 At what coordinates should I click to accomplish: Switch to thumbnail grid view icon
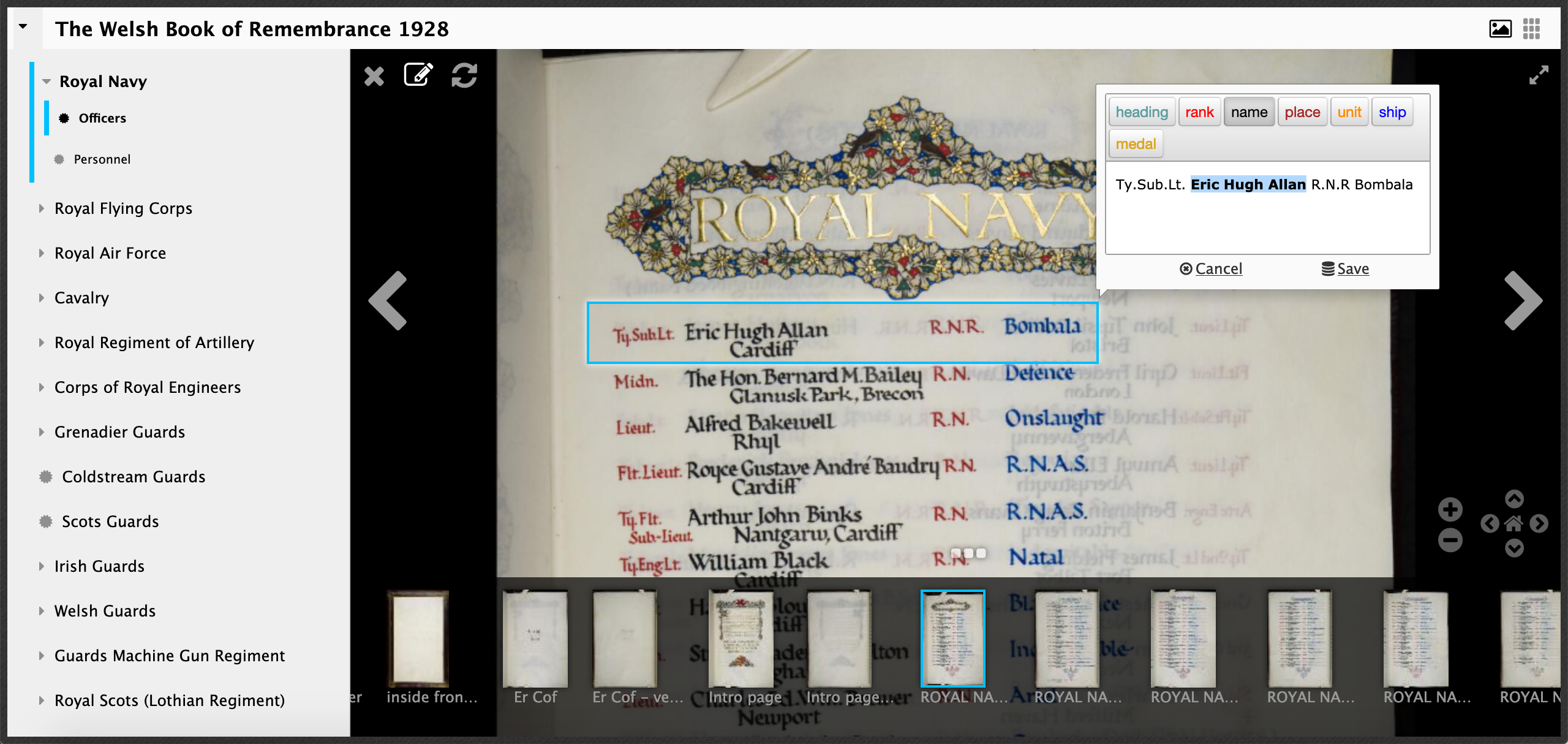tap(1531, 29)
